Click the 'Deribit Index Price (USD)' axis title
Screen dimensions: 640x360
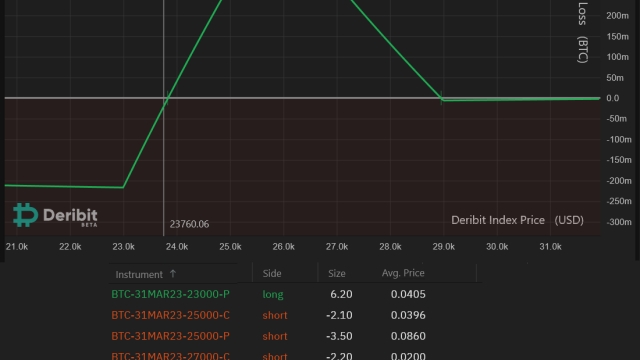point(517,220)
